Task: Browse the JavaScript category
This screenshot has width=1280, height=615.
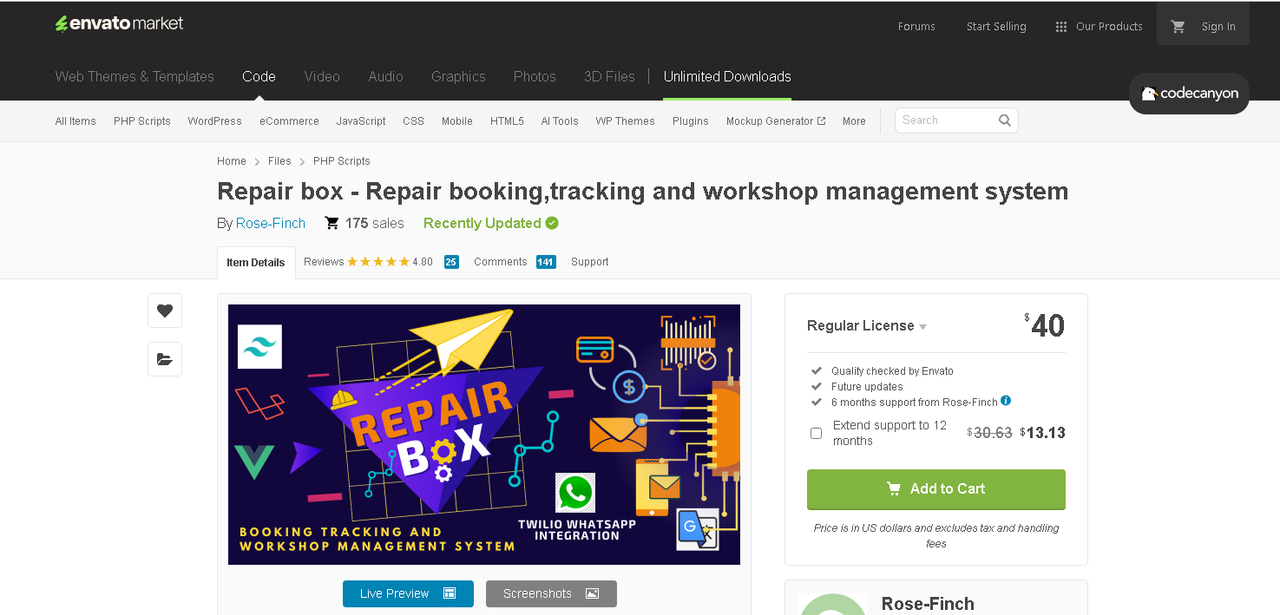Action: coord(361,121)
